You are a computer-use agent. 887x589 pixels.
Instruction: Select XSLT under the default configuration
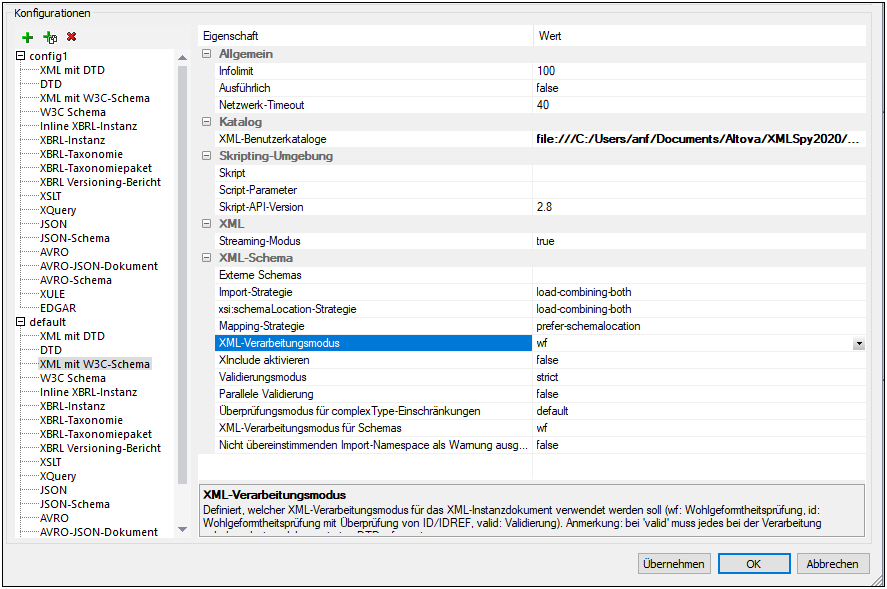tap(51, 463)
